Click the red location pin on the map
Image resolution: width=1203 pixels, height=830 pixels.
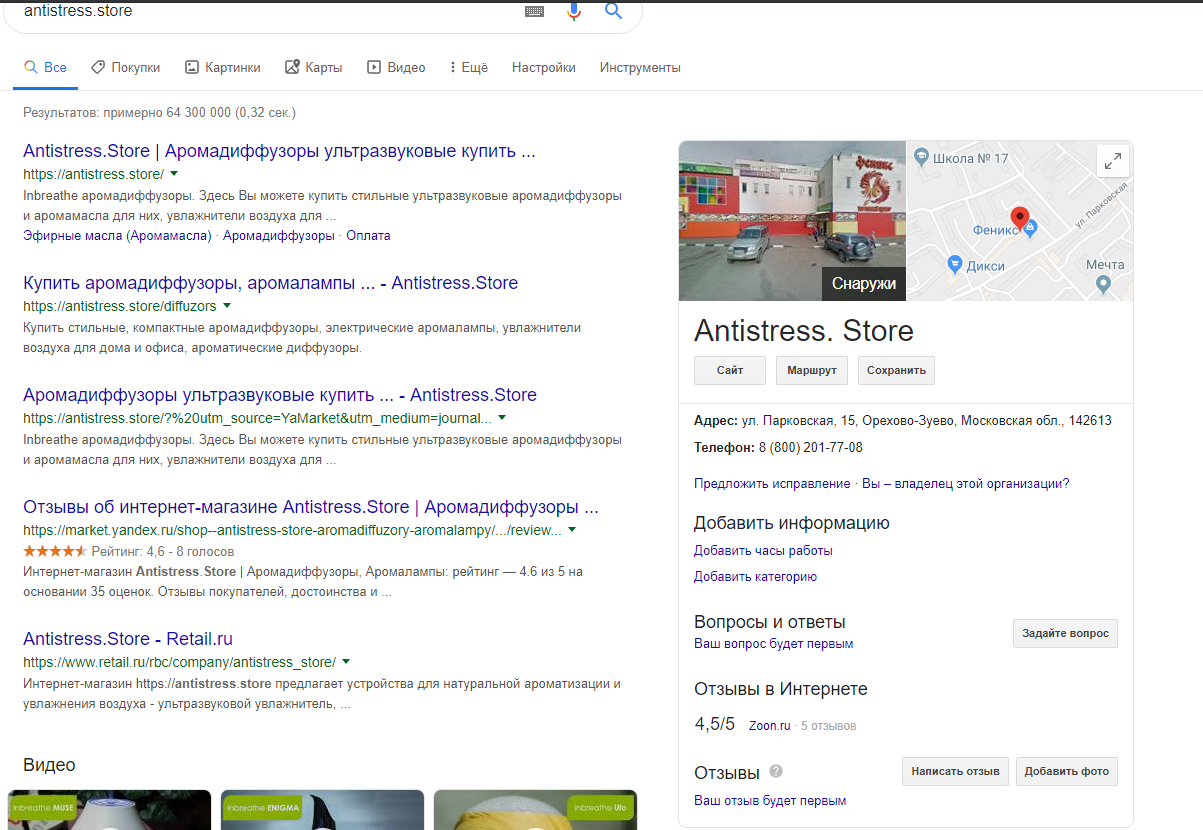(1020, 218)
